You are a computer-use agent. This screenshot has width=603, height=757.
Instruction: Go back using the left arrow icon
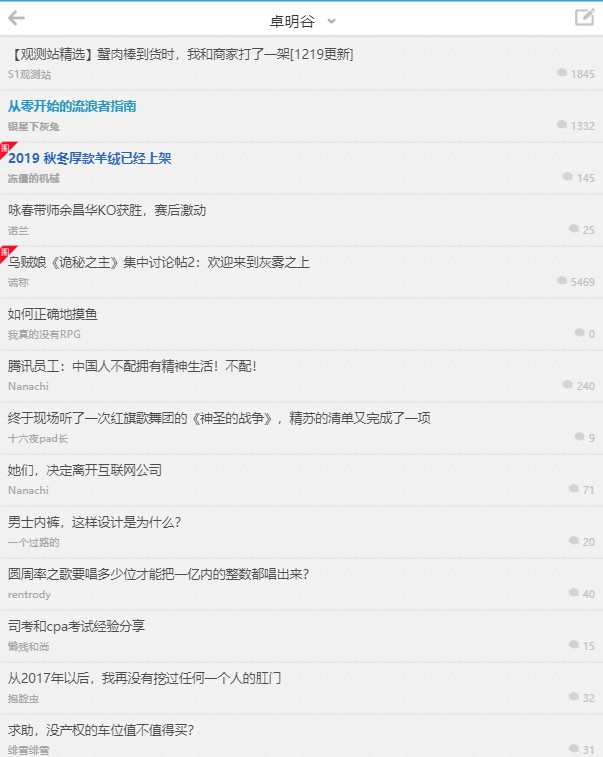(x=16, y=18)
